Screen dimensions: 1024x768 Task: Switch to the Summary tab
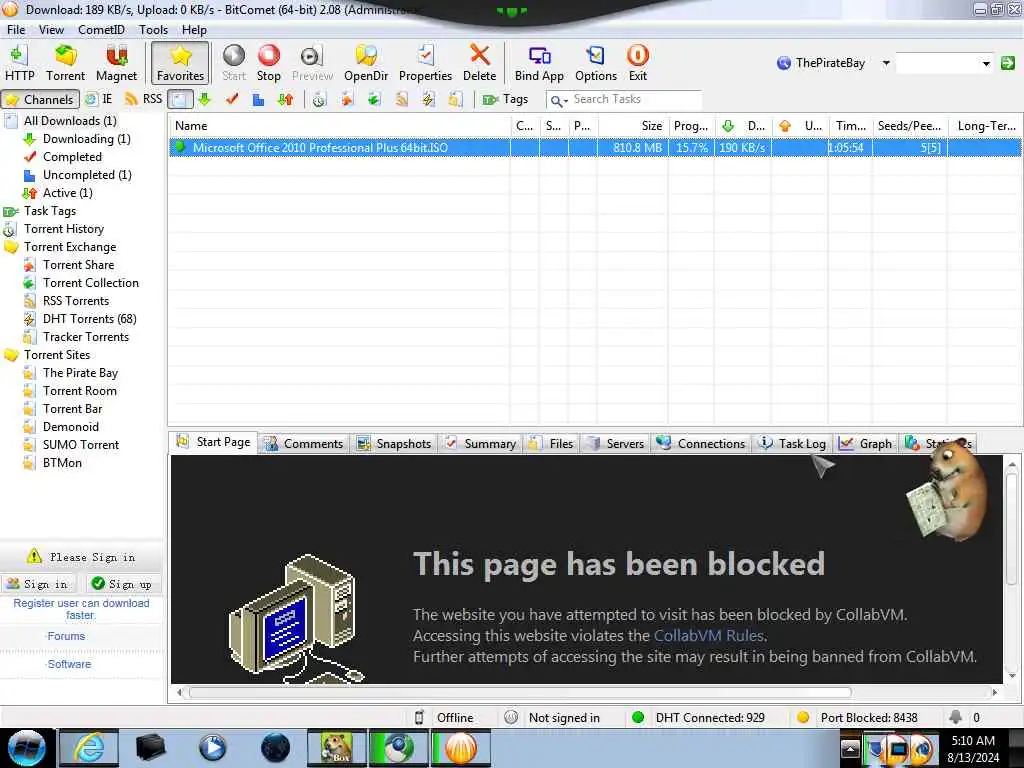coord(481,443)
